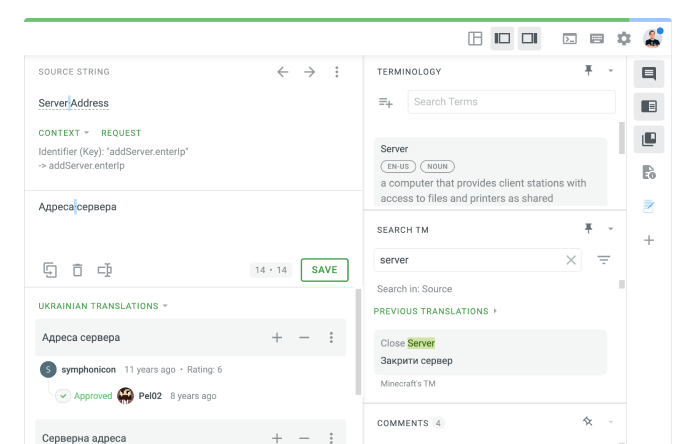This screenshot has width=696, height=444.
Task: Click the add term icon
Action: [386, 102]
